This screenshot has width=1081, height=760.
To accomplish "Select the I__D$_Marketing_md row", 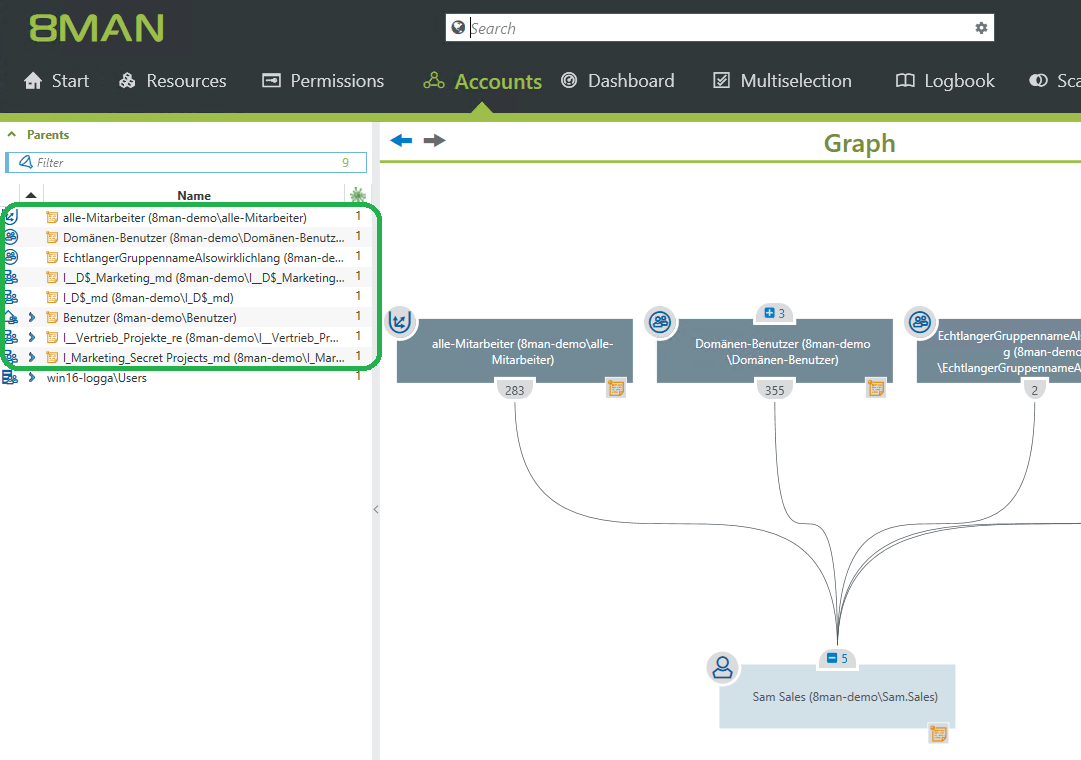I will point(185,277).
